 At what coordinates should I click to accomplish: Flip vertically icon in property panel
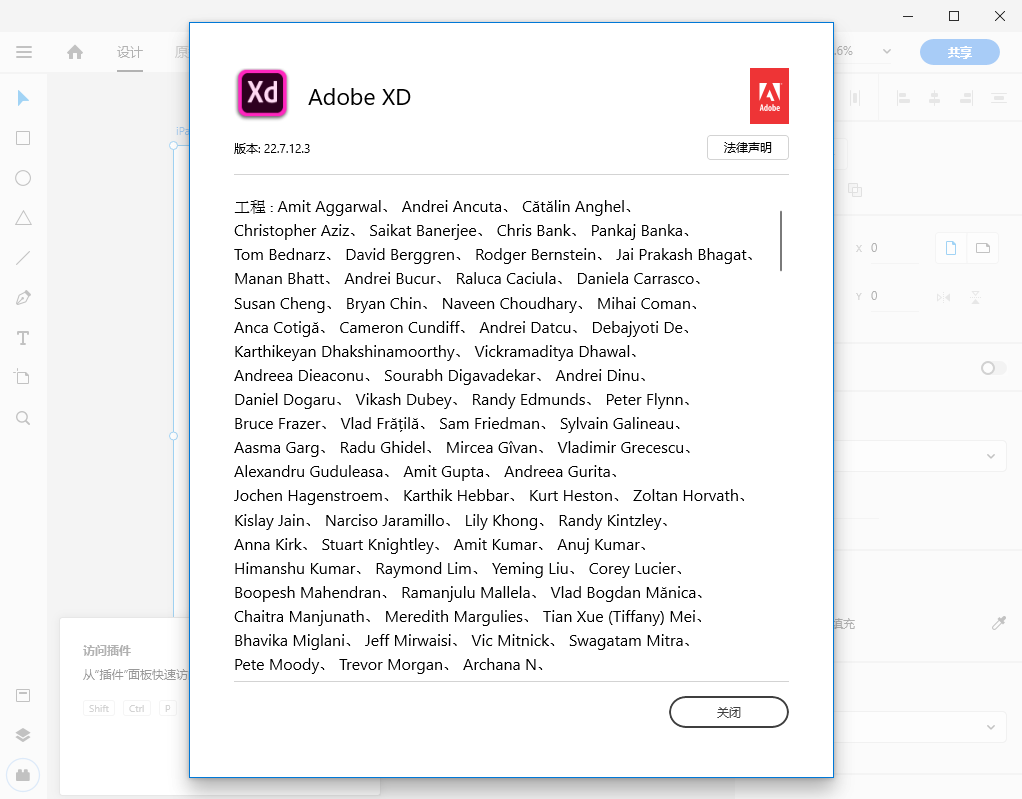point(975,297)
